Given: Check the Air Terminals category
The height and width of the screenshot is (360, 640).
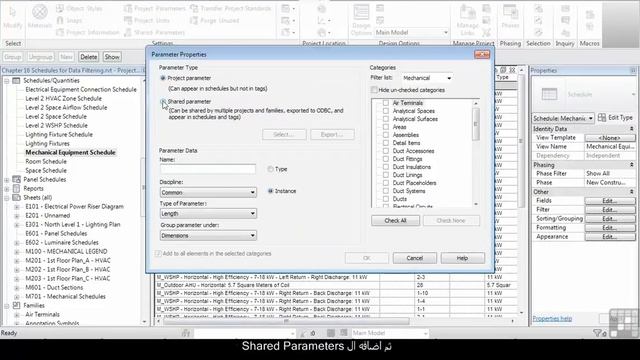Looking at the screenshot, I should pyautogui.click(x=386, y=103).
